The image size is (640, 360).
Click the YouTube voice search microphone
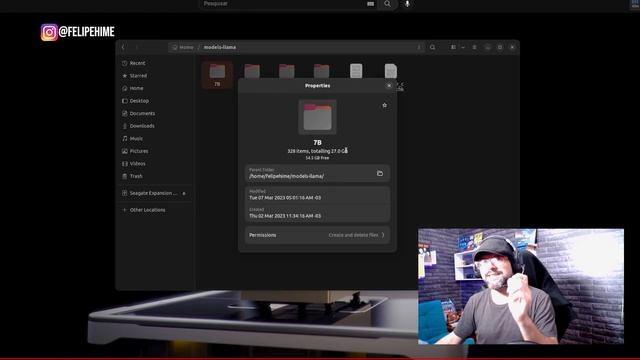tap(407, 4)
